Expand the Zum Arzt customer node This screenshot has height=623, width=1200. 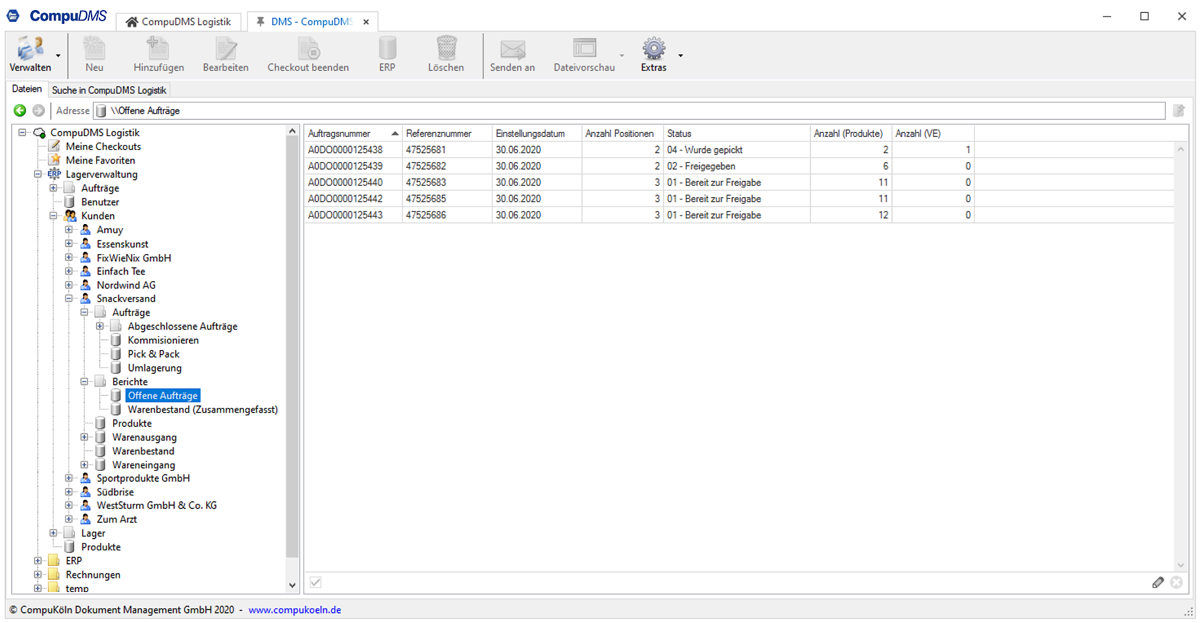tap(69, 520)
